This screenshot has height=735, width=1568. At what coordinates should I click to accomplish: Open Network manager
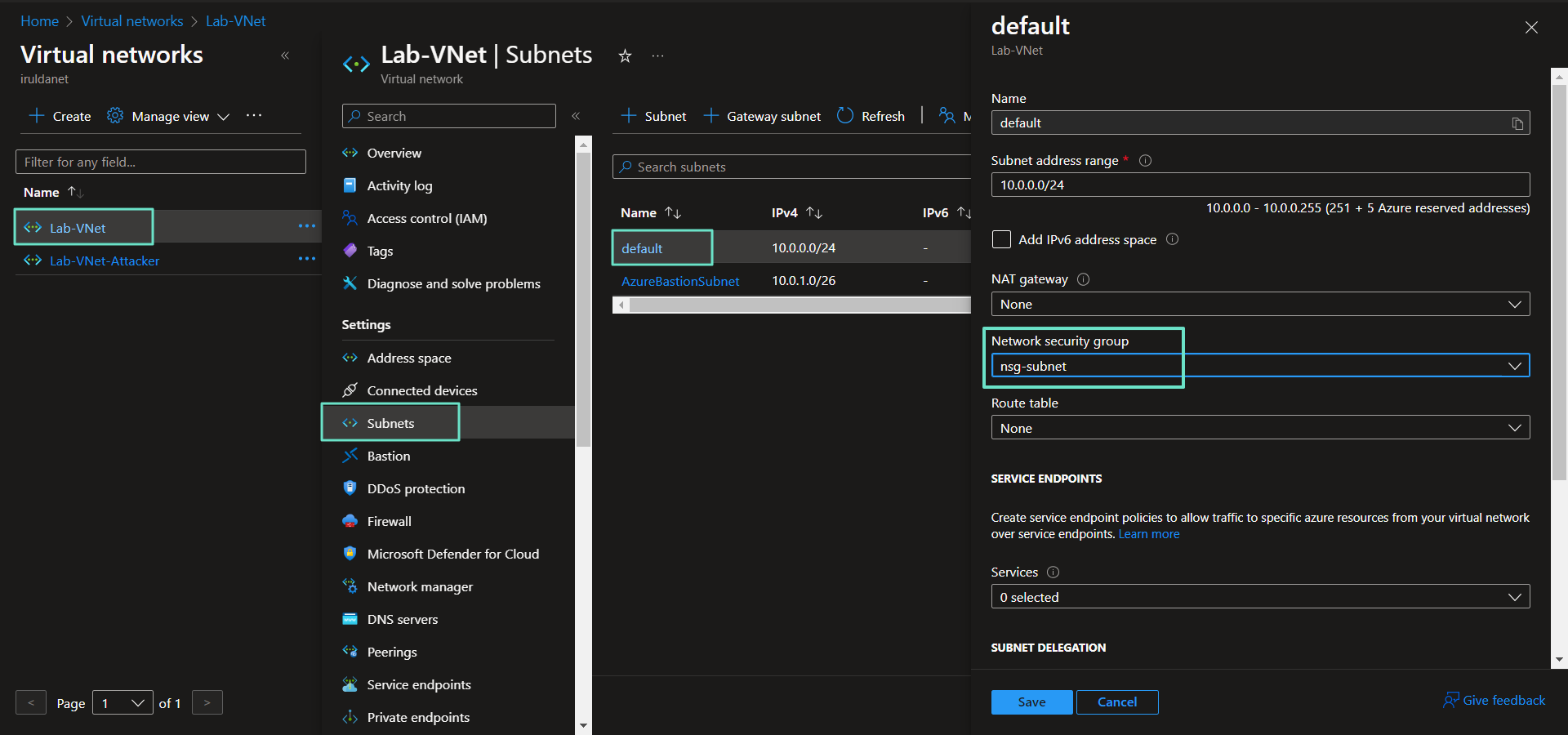420,586
